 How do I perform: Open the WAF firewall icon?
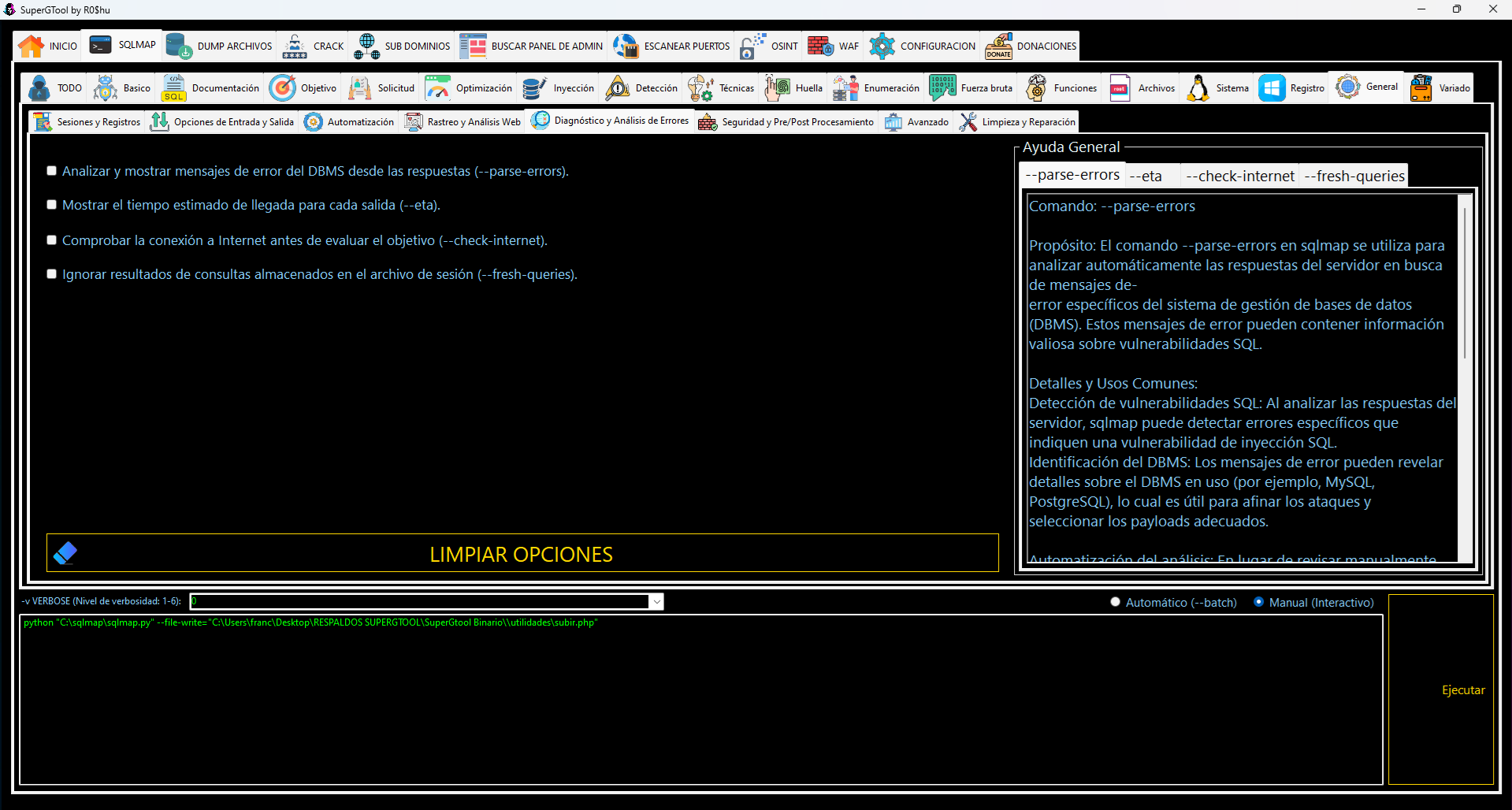(821, 46)
